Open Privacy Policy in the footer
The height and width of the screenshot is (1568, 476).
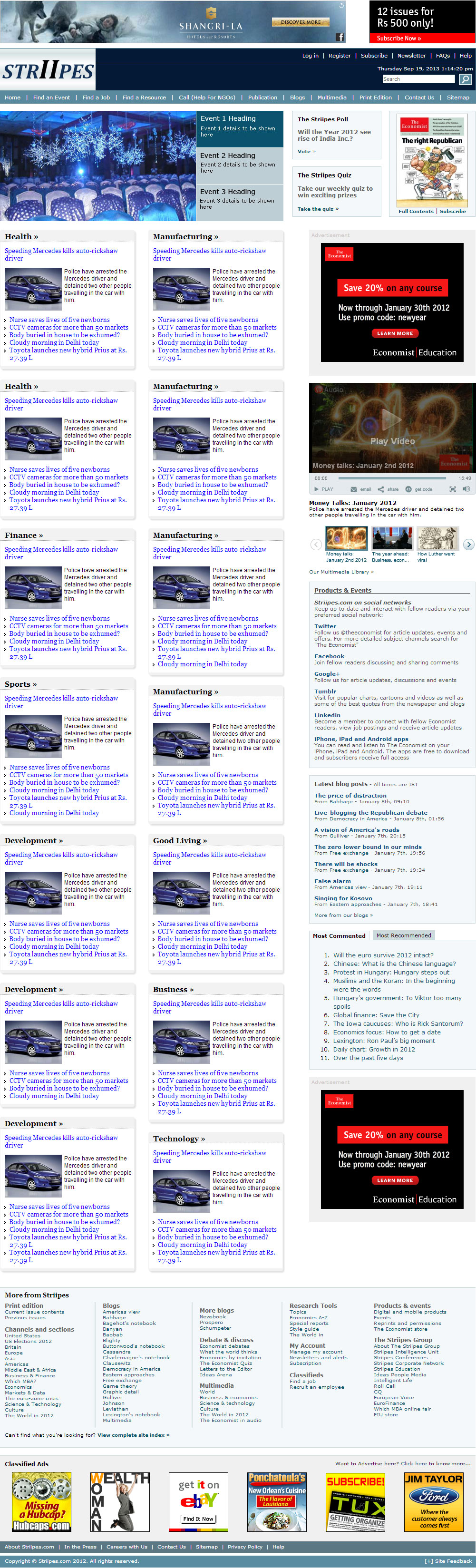pos(245,1546)
